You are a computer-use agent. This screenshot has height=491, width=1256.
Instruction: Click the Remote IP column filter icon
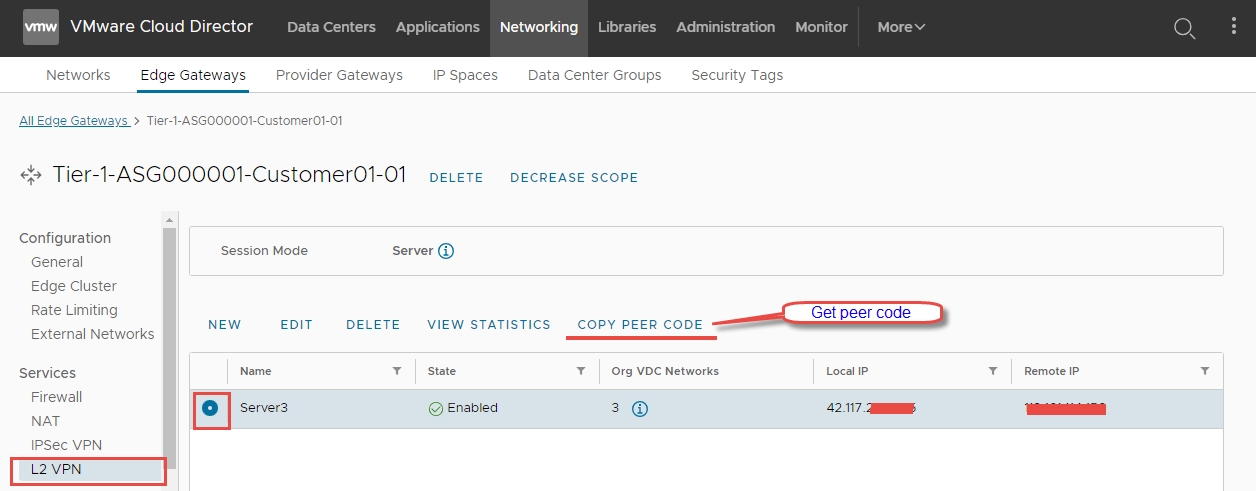pyautogui.click(x=1205, y=371)
